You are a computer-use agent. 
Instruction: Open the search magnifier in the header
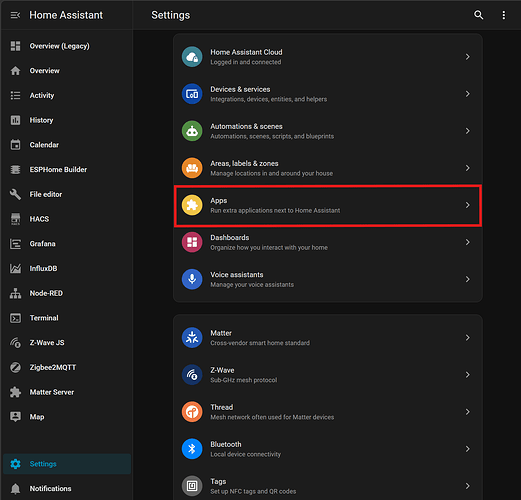pyautogui.click(x=479, y=15)
